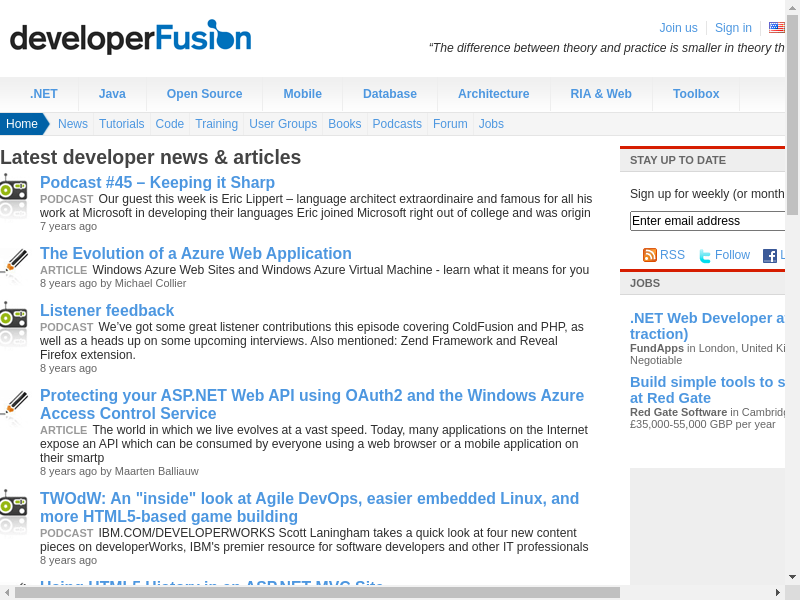This screenshot has height=600, width=800.
Task: Open the Sign in link
Action: click(x=733, y=28)
